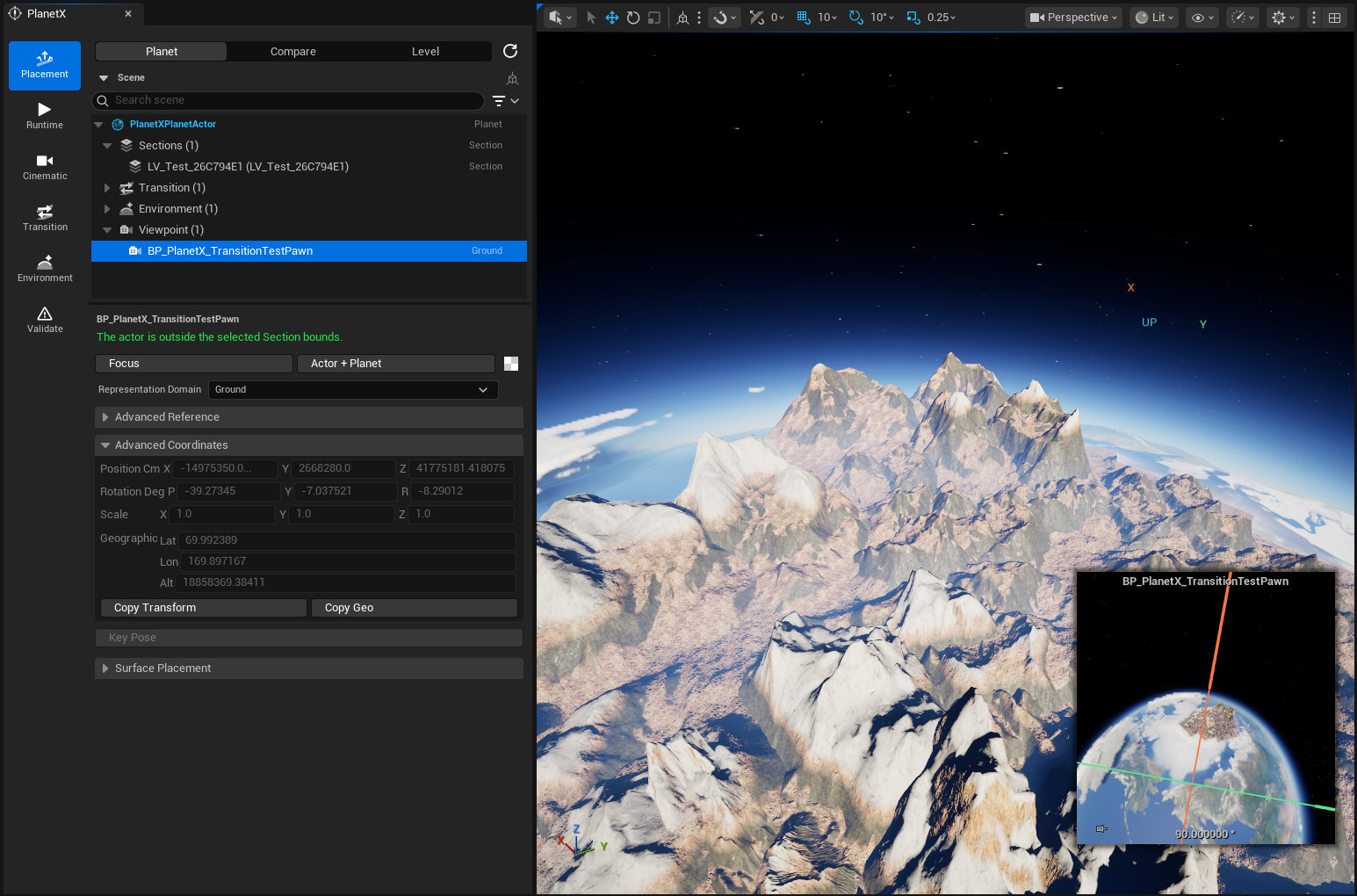
Task: Toggle grid snapping icon next to 10
Action: tap(804, 18)
